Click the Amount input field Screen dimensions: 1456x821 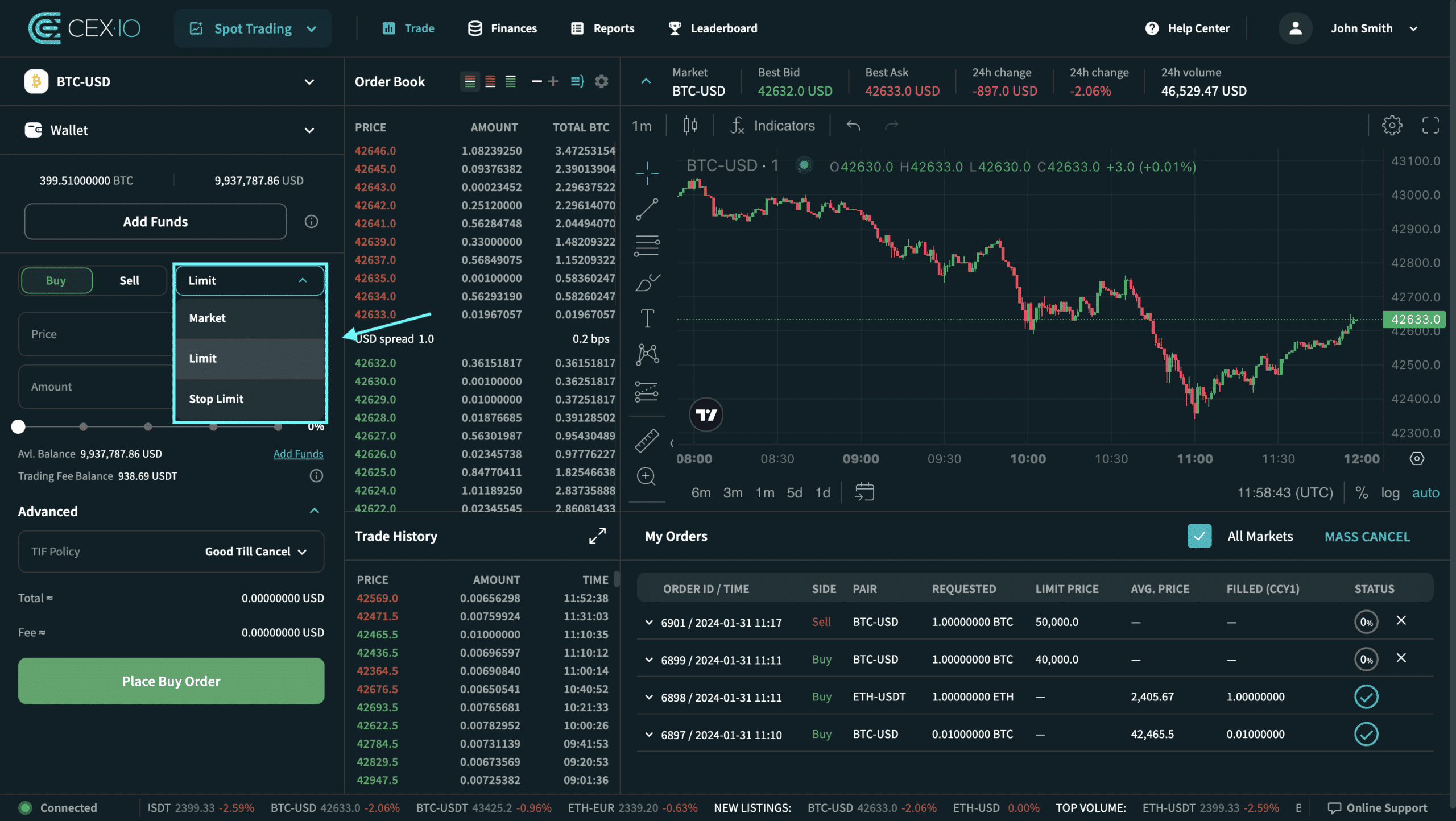pos(96,387)
